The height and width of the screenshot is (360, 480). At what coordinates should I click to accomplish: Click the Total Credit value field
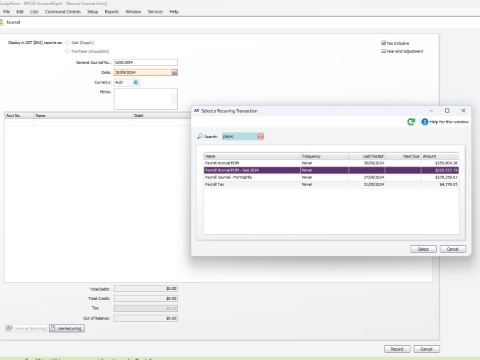click(146, 298)
